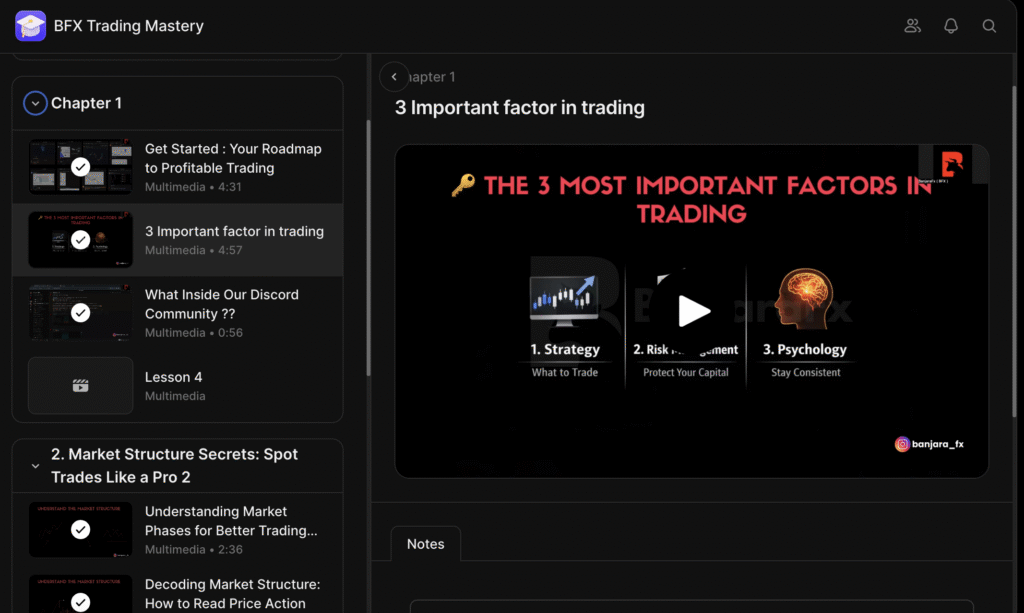Open the notifications bell
1024x613 pixels.
click(951, 26)
